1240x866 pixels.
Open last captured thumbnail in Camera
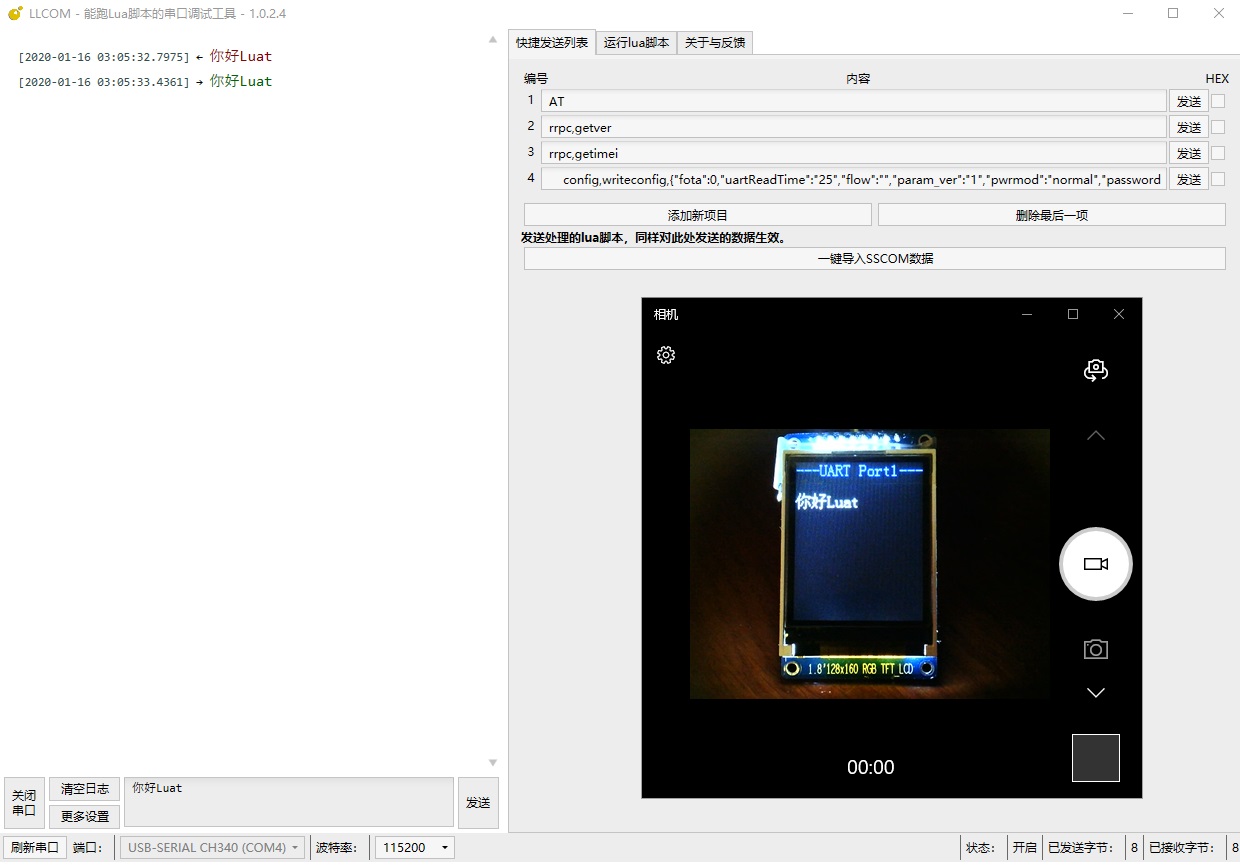1096,758
